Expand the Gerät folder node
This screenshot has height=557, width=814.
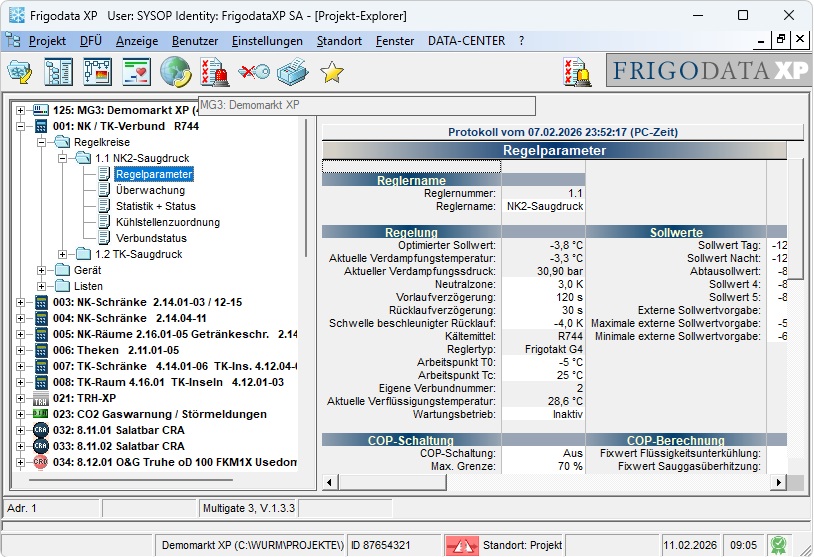(x=42, y=270)
